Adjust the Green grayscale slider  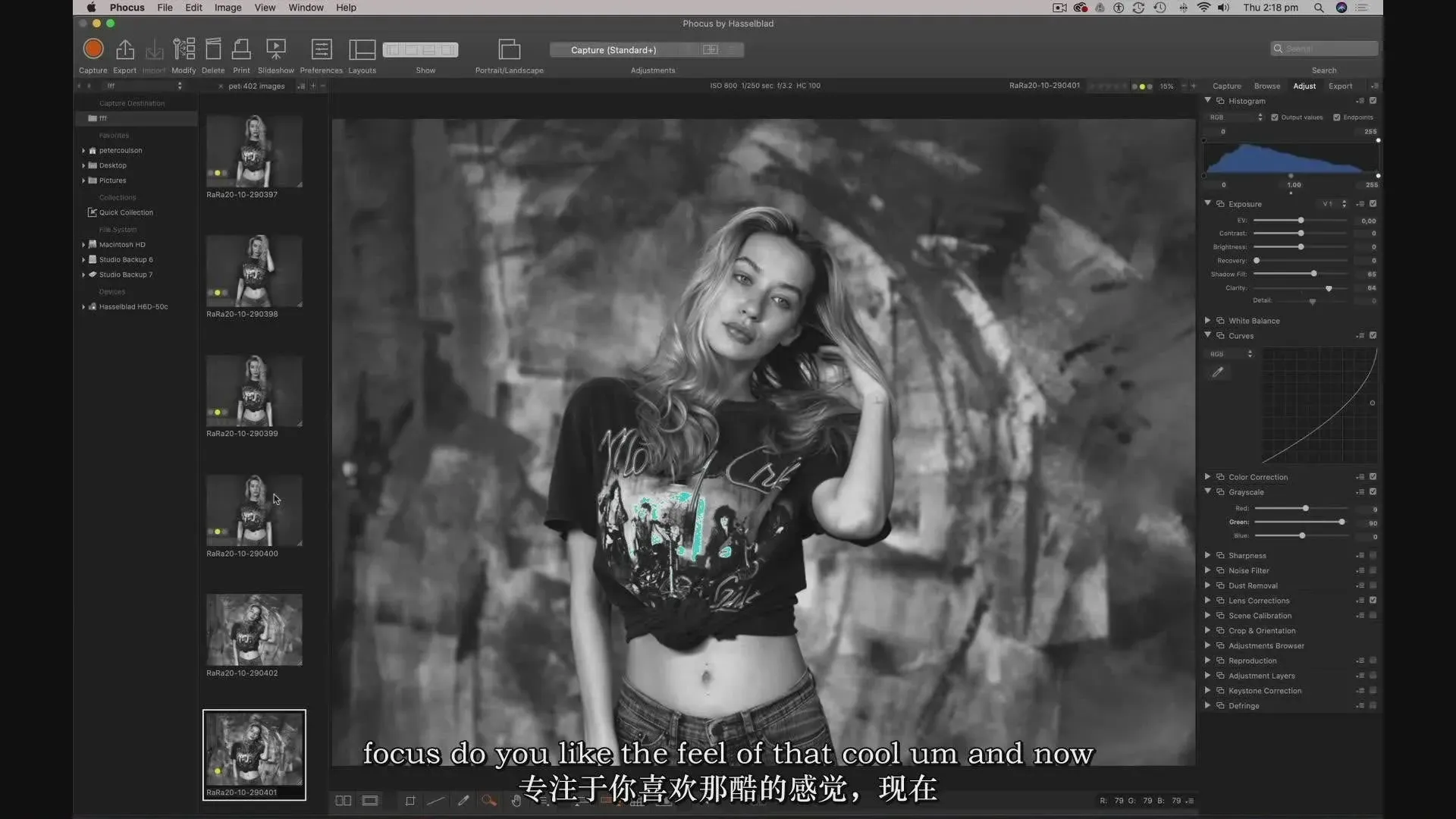1341,522
